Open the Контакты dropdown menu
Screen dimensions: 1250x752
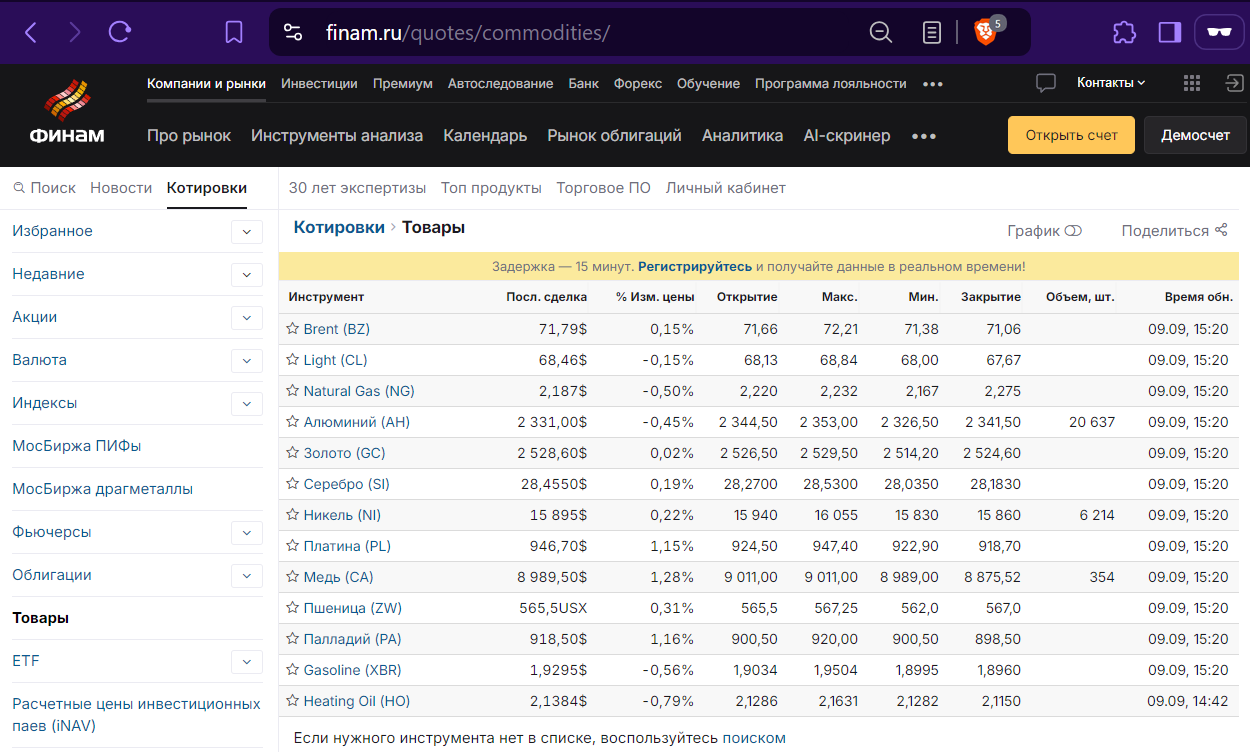pos(1111,83)
